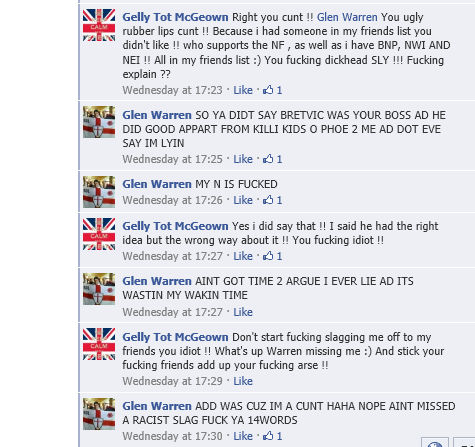The height and width of the screenshot is (447, 475).
Task: Like the comment posted at 17:29
Action: click(243, 381)
